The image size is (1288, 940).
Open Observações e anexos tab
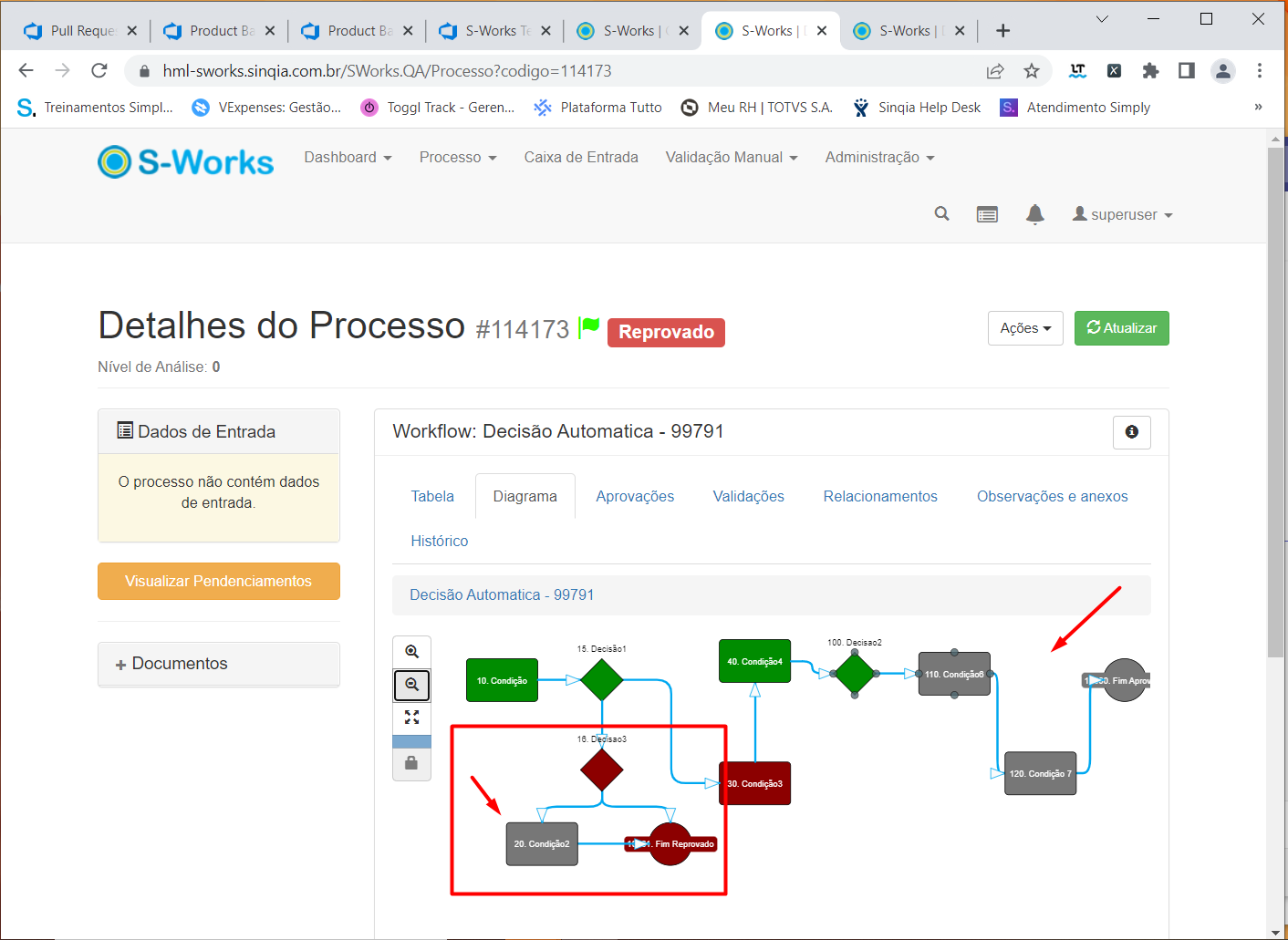(x=1053, y=496)
